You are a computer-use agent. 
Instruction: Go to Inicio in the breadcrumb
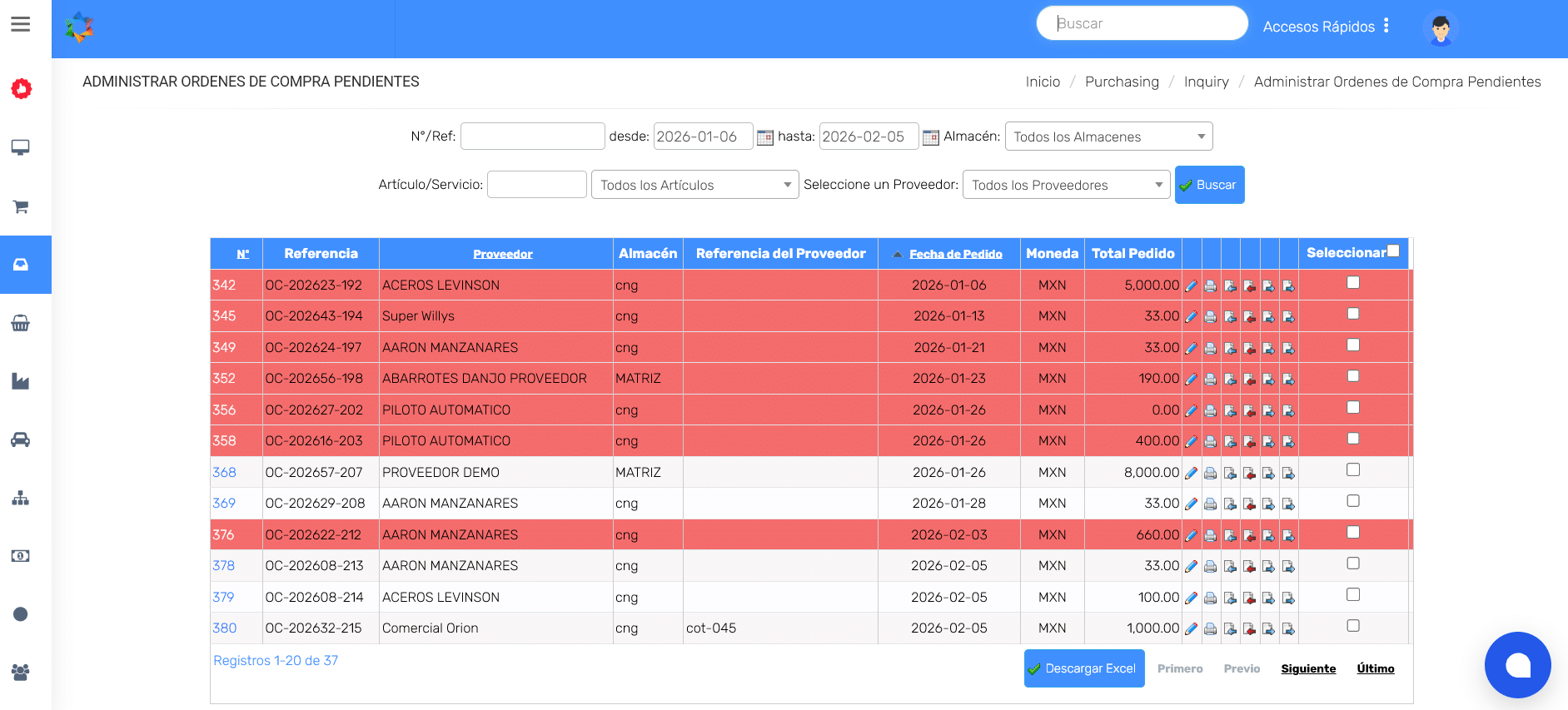point(1043,82)
